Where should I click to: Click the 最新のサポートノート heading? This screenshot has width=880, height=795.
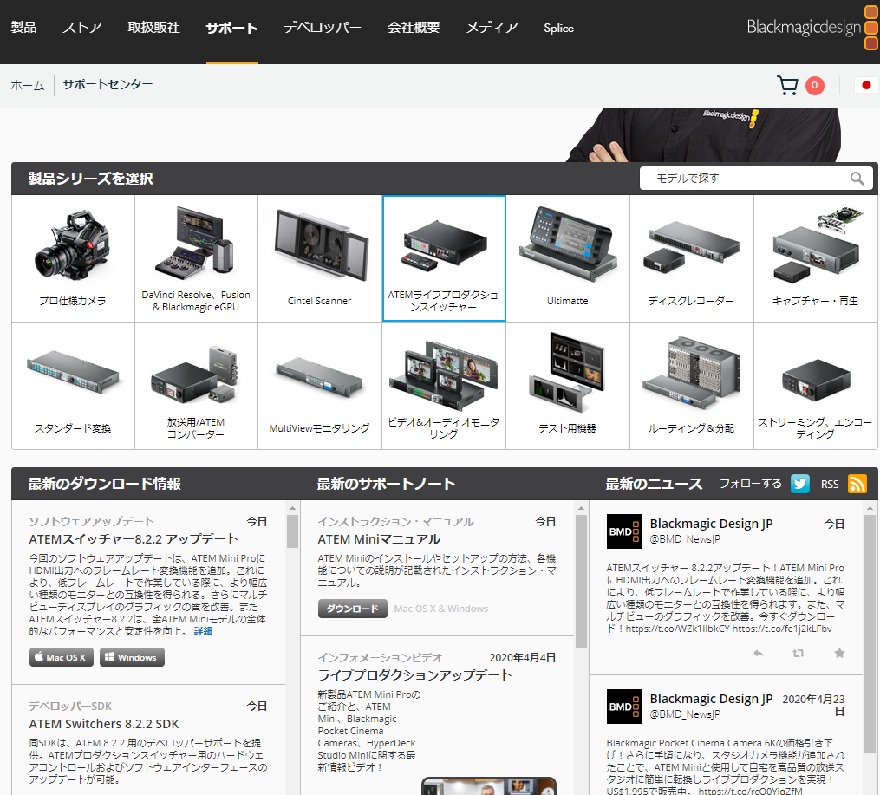coord(386,484)
